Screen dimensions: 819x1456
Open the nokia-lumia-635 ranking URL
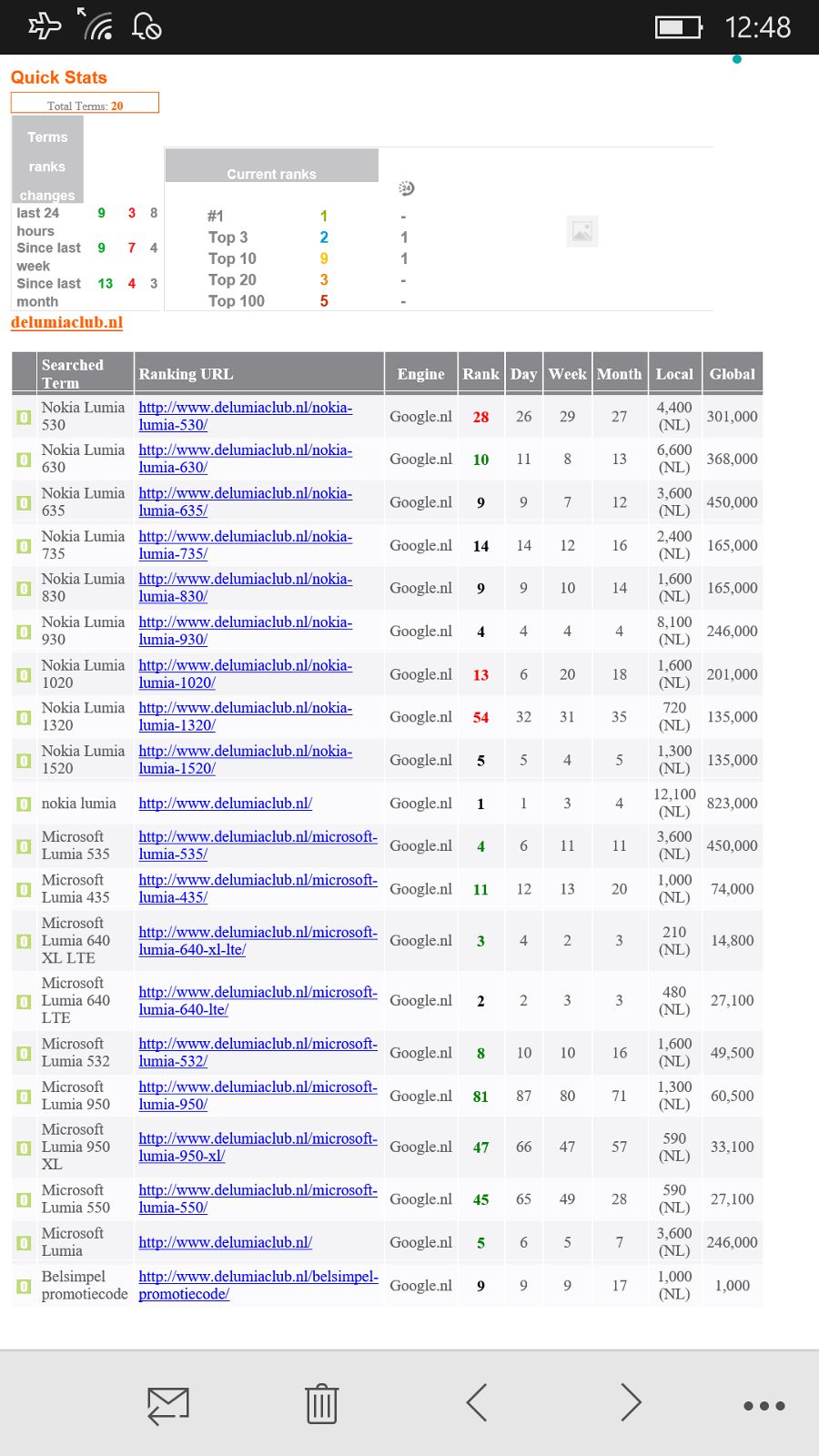[245, 501]
